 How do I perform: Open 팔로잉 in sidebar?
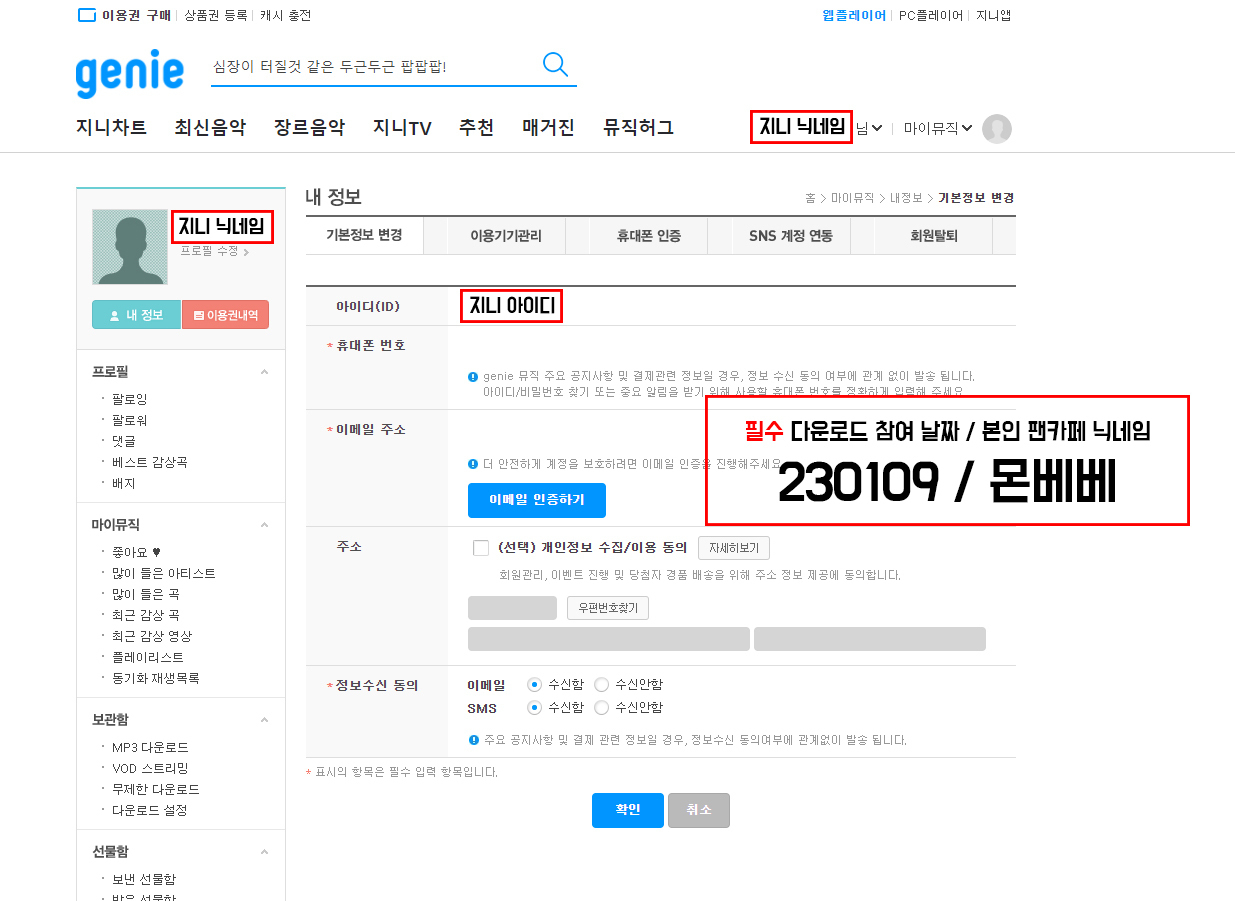130,399
